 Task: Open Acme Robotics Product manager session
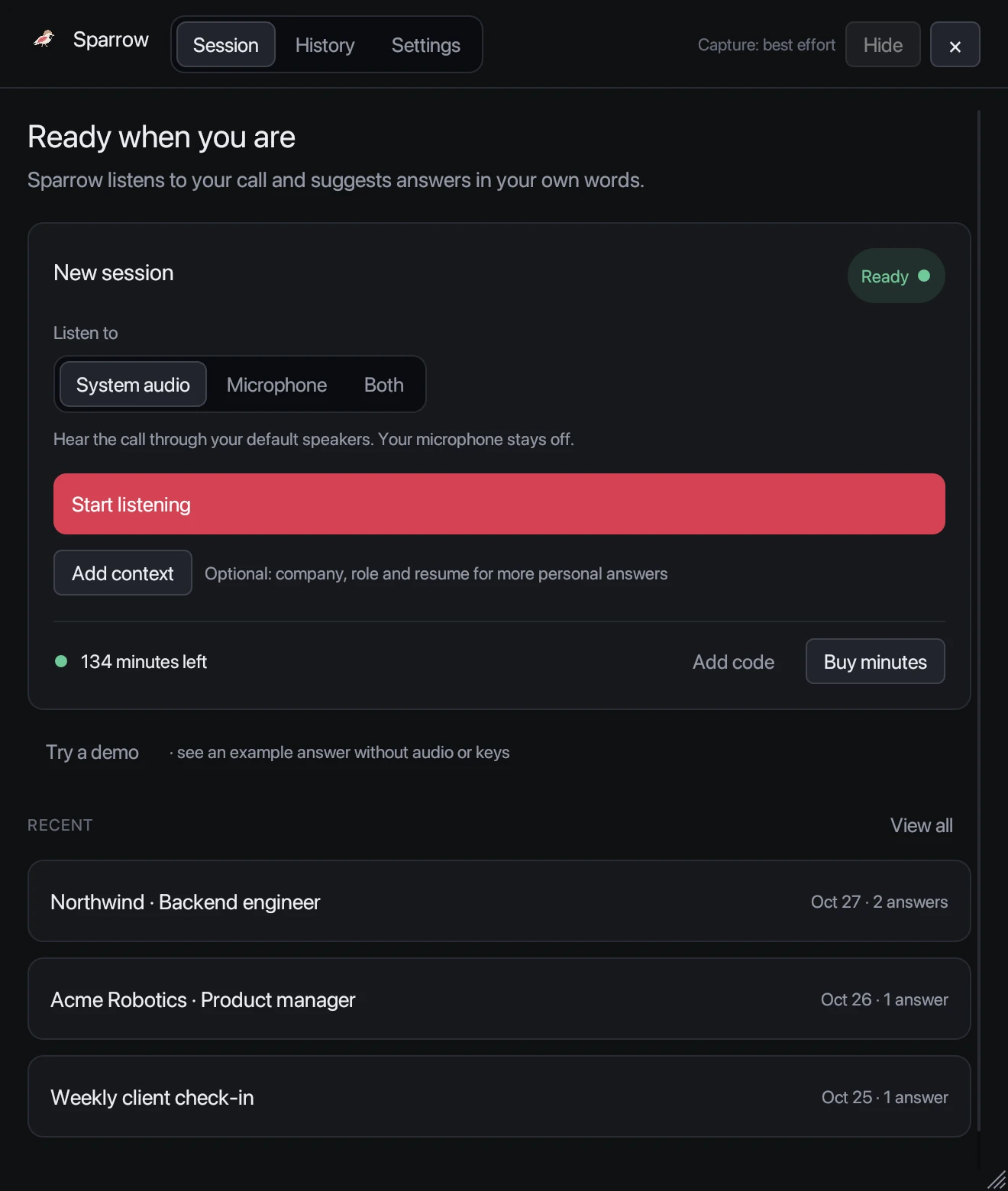pyautogui.click(x=499, y=999)
